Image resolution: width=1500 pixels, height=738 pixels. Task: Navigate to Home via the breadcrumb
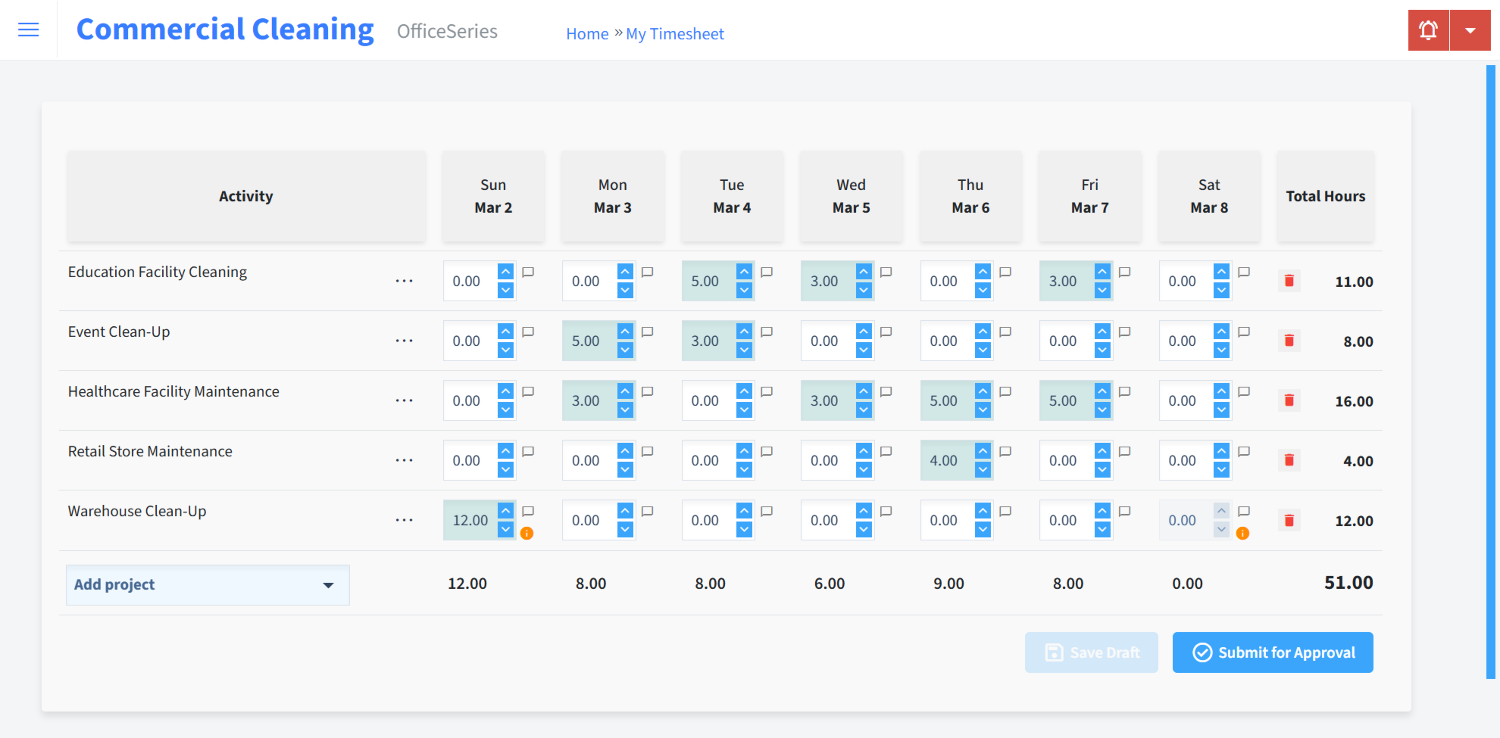[587, 33]
